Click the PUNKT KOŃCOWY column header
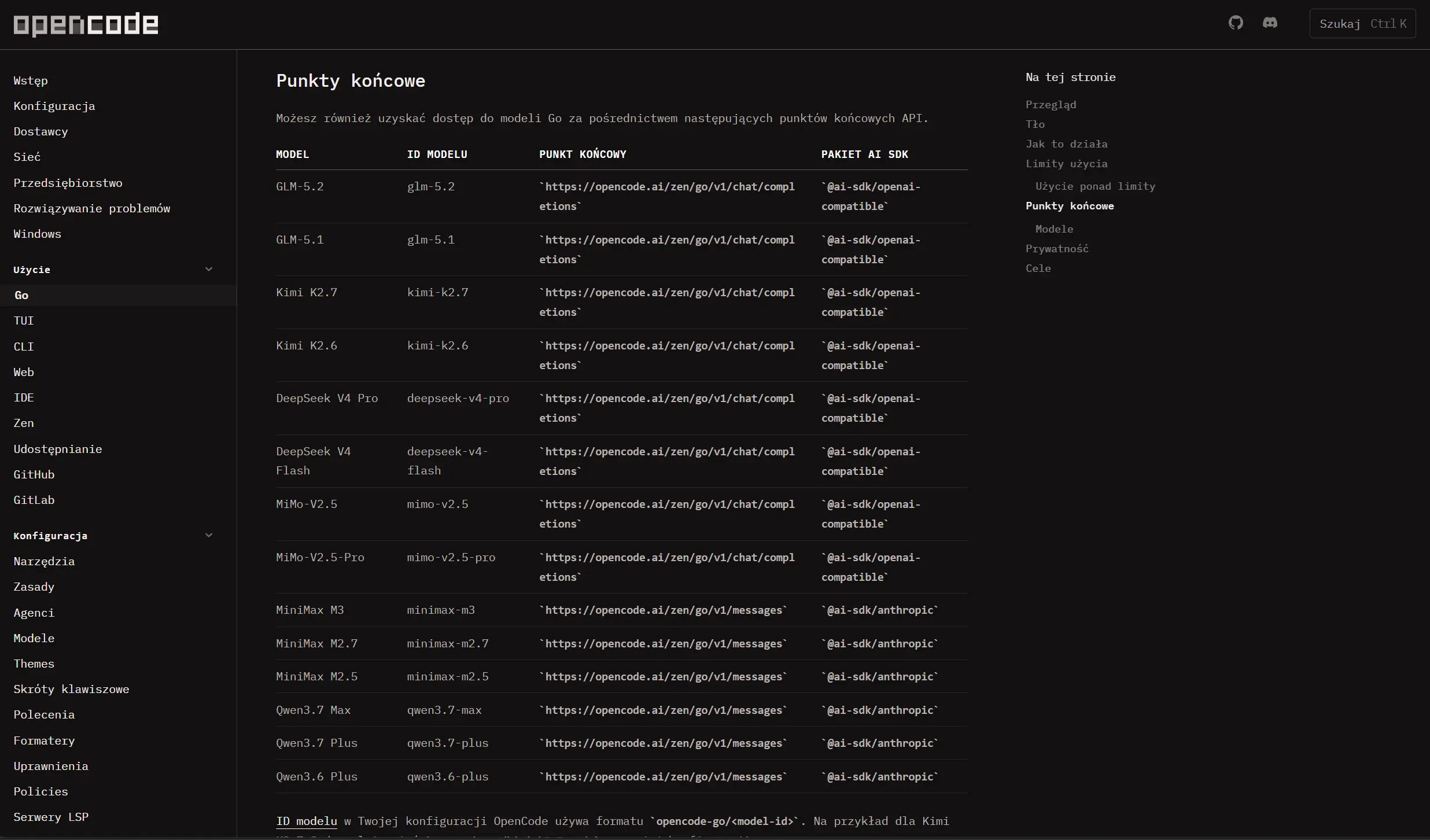 [x=583, y=154]
